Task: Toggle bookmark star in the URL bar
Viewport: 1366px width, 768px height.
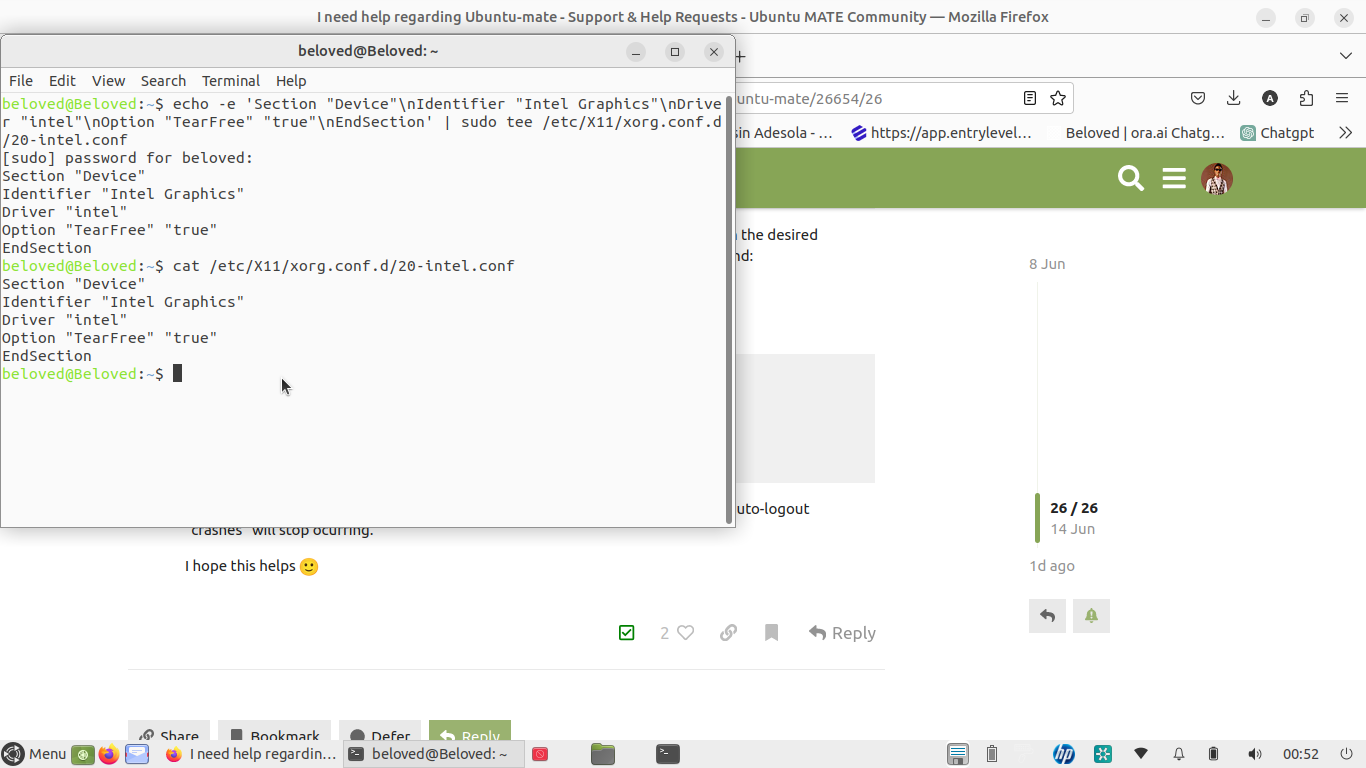Action: tap(1058, 98)
